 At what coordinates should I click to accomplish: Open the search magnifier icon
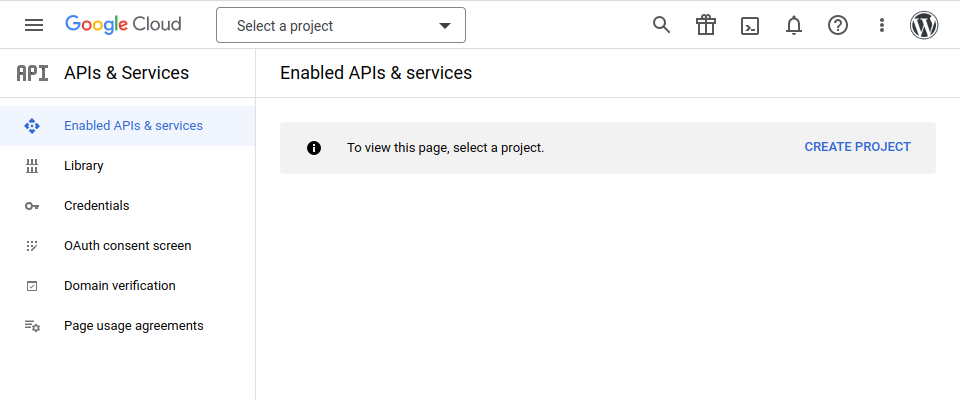[661, 25]
